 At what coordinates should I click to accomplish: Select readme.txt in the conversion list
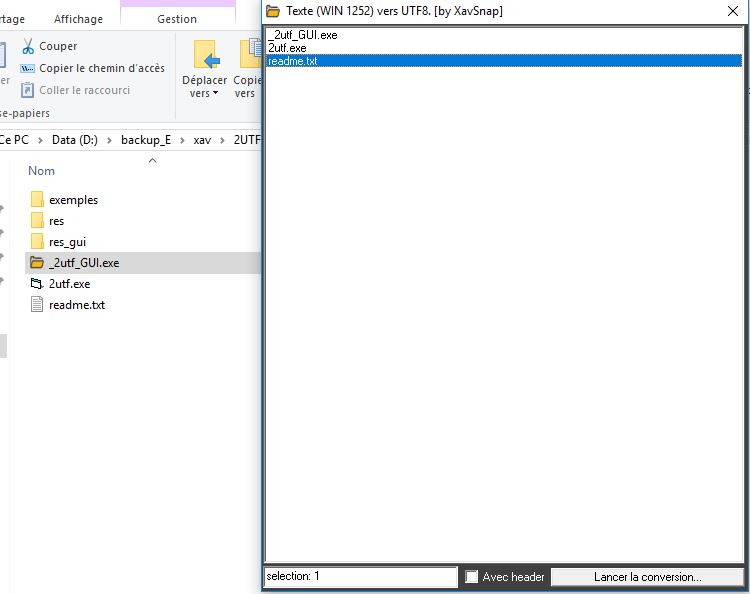pos(292,61)
